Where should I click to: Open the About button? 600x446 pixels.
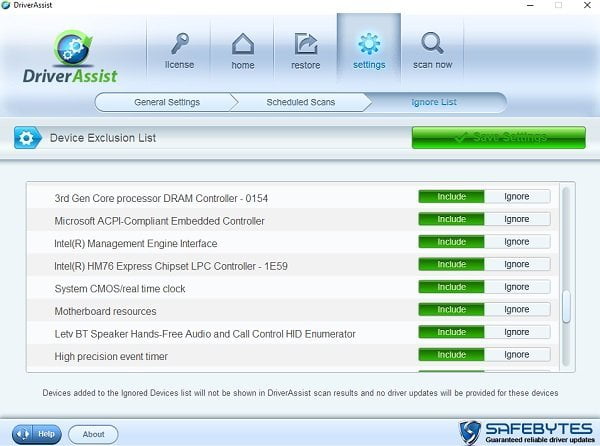point(93,435)
